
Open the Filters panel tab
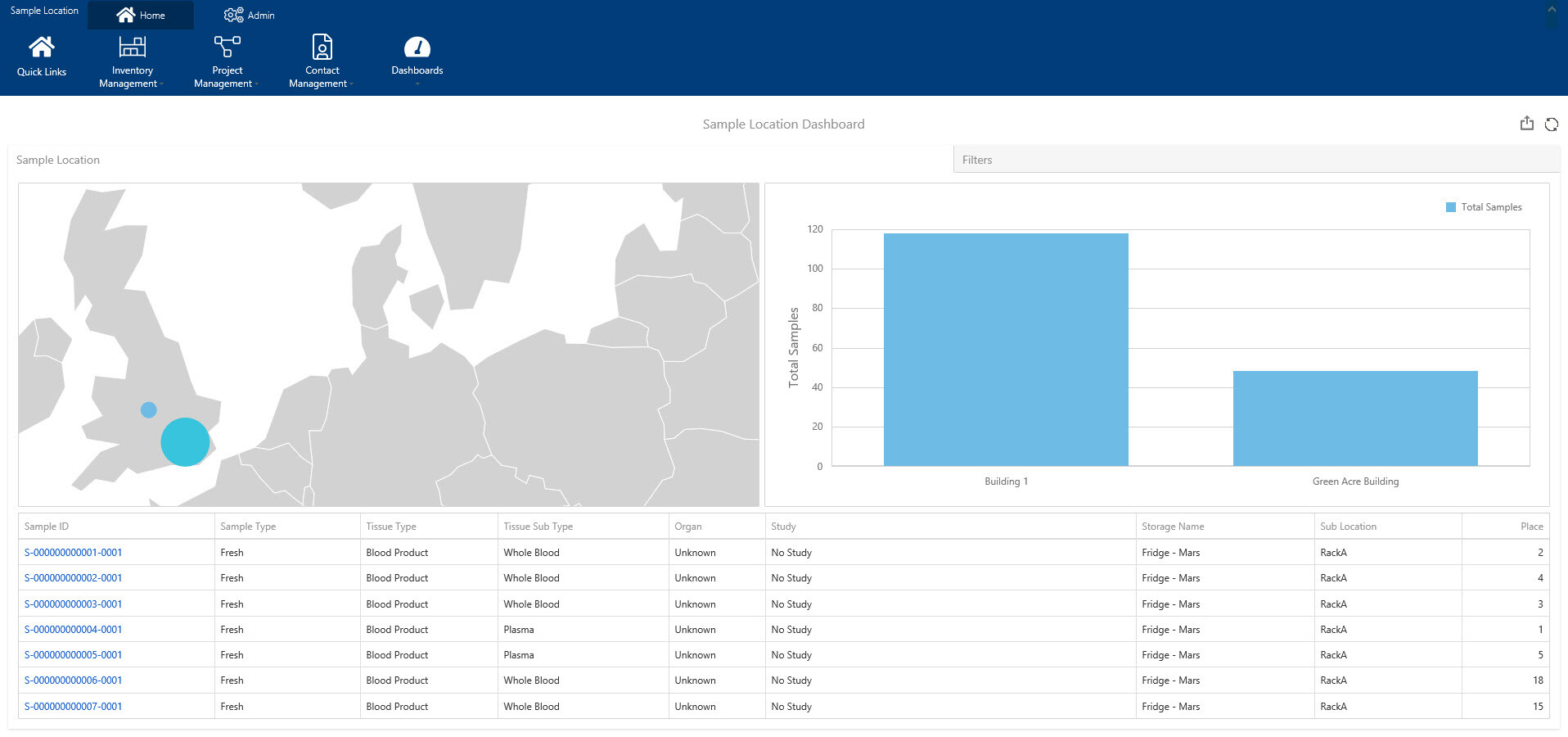tap(977, 160)
